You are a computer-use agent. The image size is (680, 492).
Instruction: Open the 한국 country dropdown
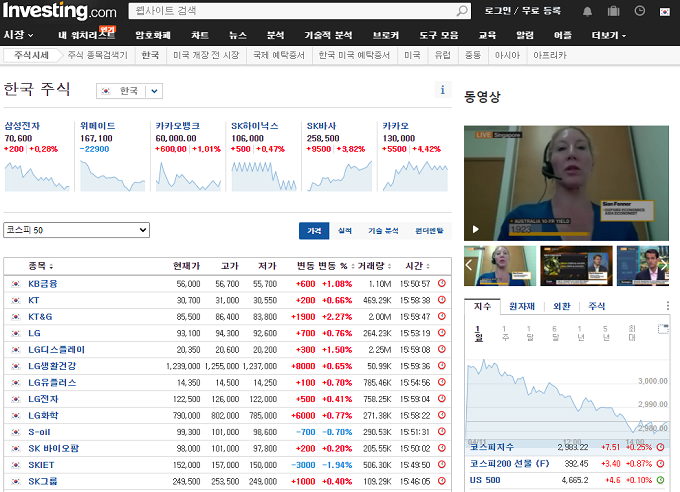129,91
